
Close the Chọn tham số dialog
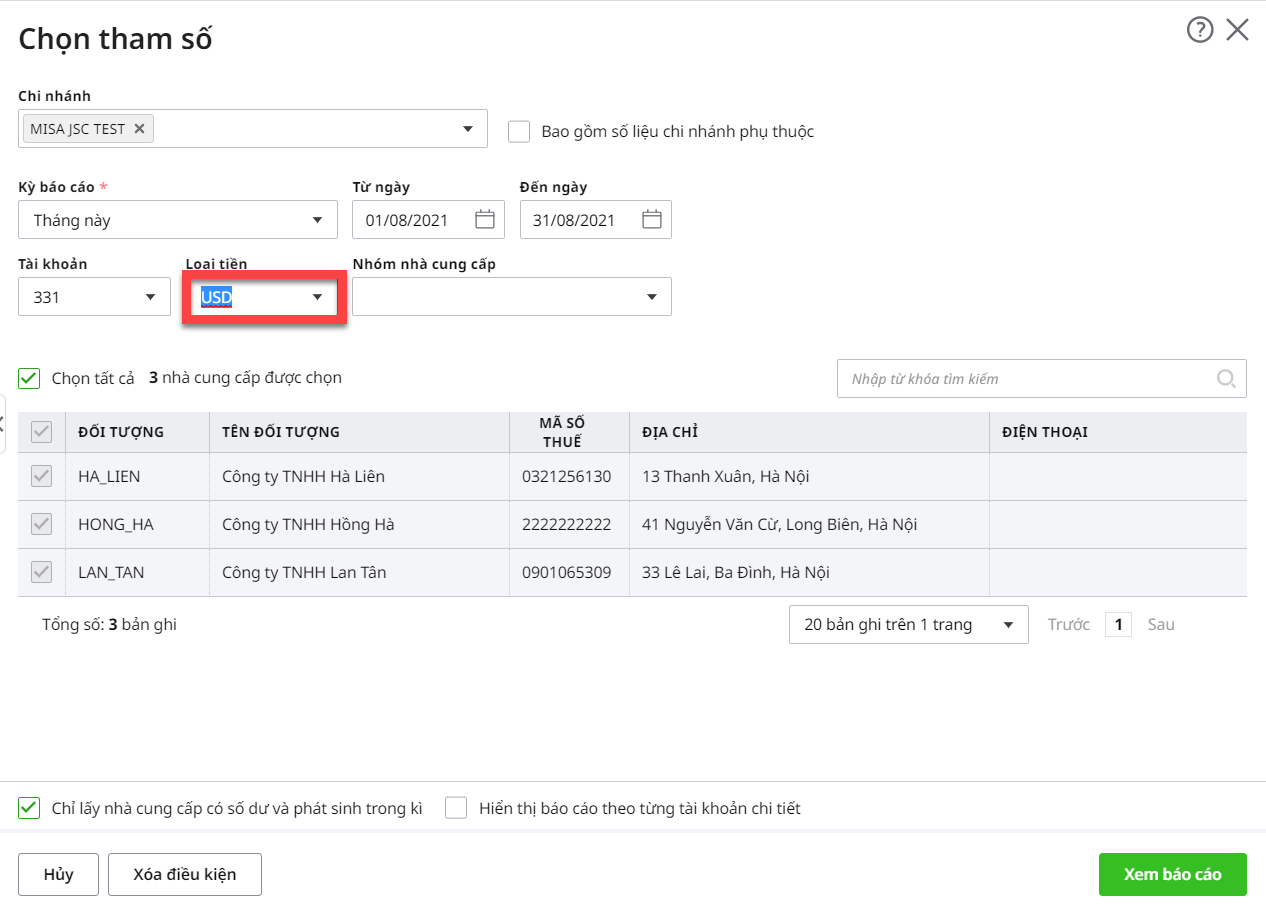tap(1237, 30)
